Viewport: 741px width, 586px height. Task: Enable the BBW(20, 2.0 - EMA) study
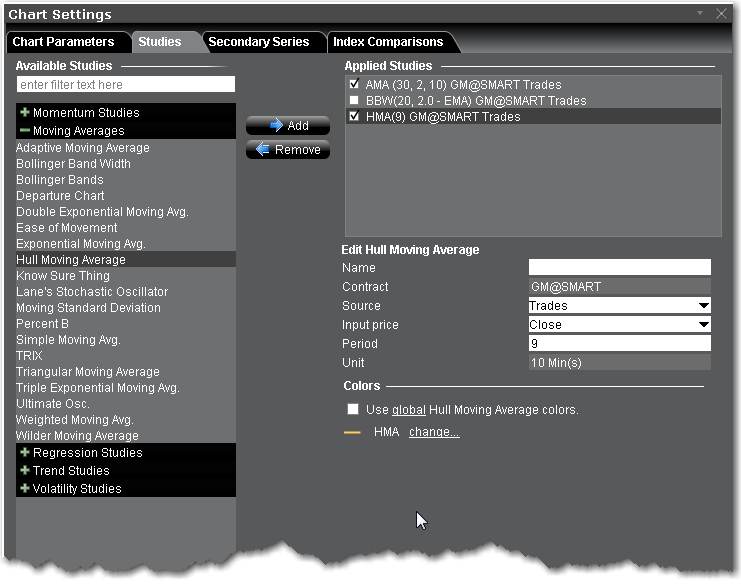354,101
